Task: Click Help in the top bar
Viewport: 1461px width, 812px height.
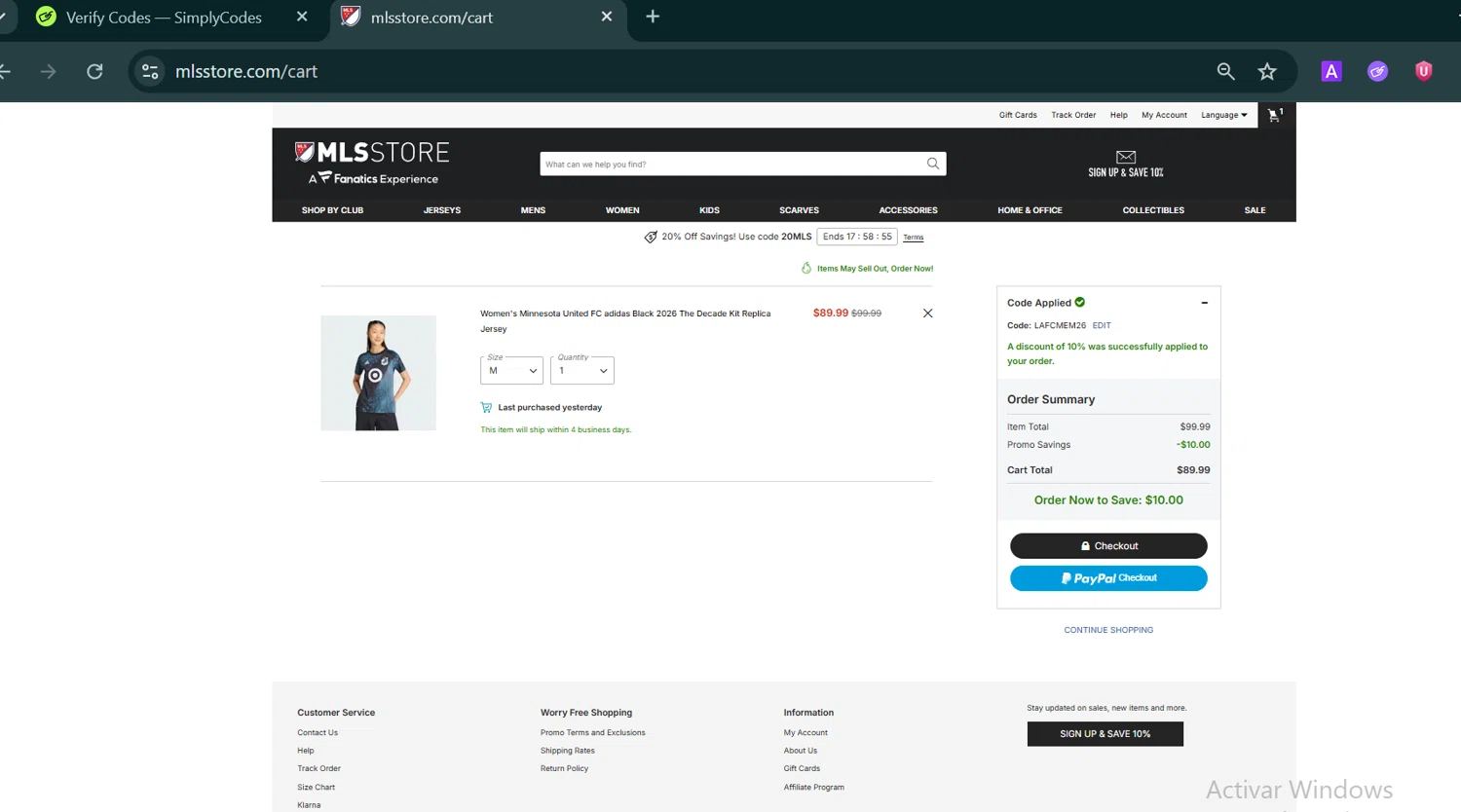Action: coord(1119,115)
